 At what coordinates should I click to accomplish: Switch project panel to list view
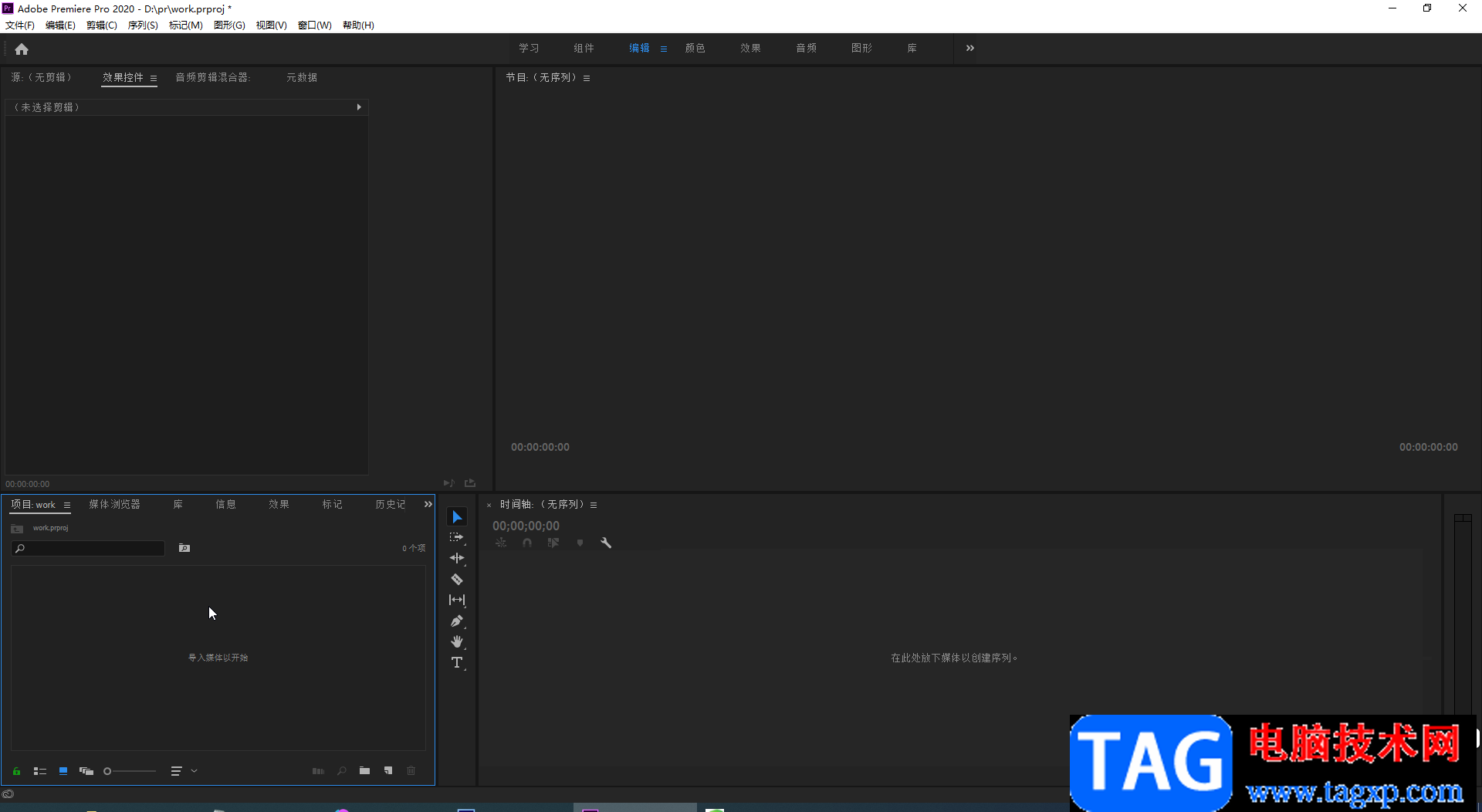(x=40, y=770)
